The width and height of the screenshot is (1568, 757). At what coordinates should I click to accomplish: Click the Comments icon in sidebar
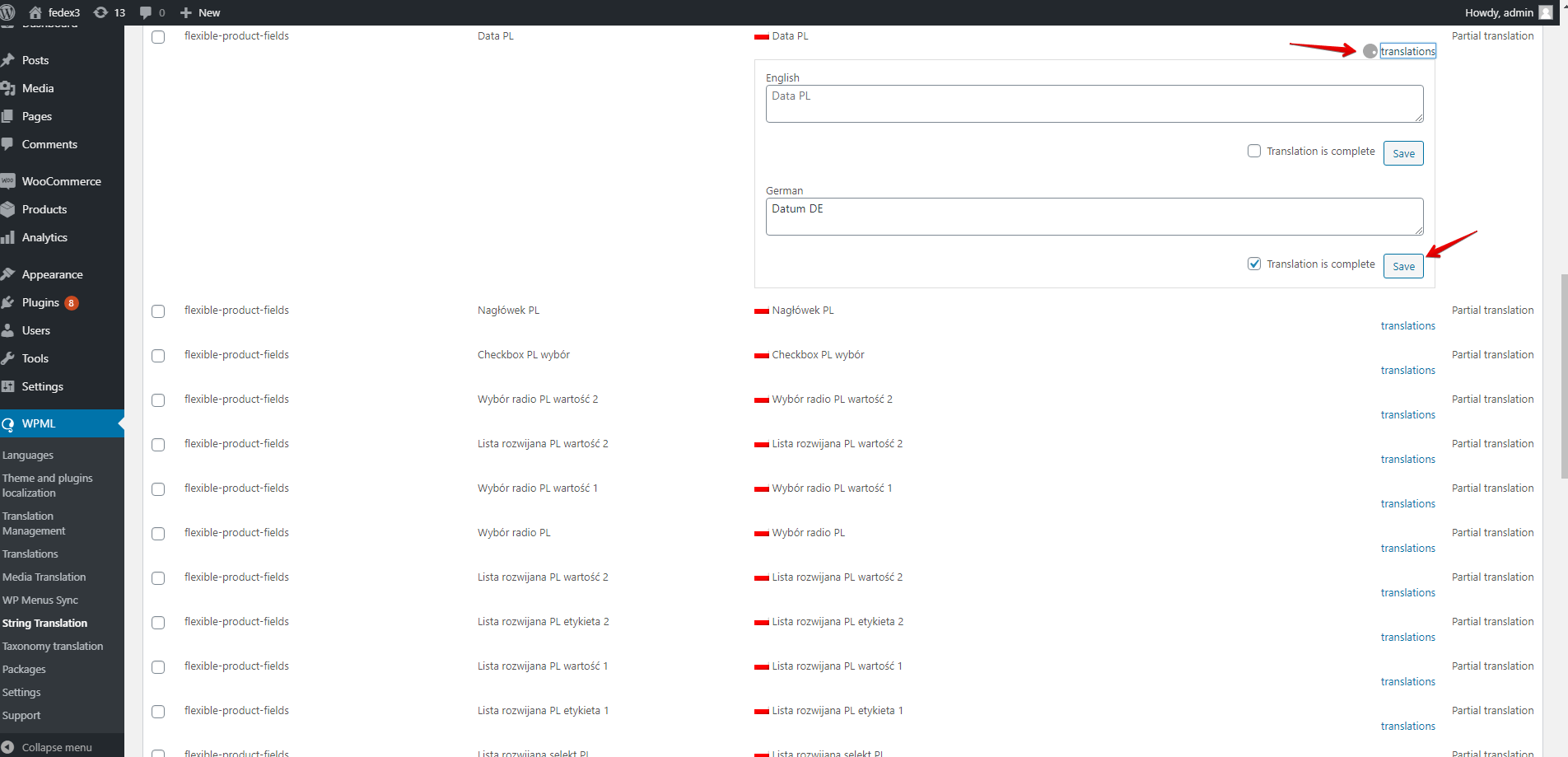pyautogui.click(x=8, y=144)
